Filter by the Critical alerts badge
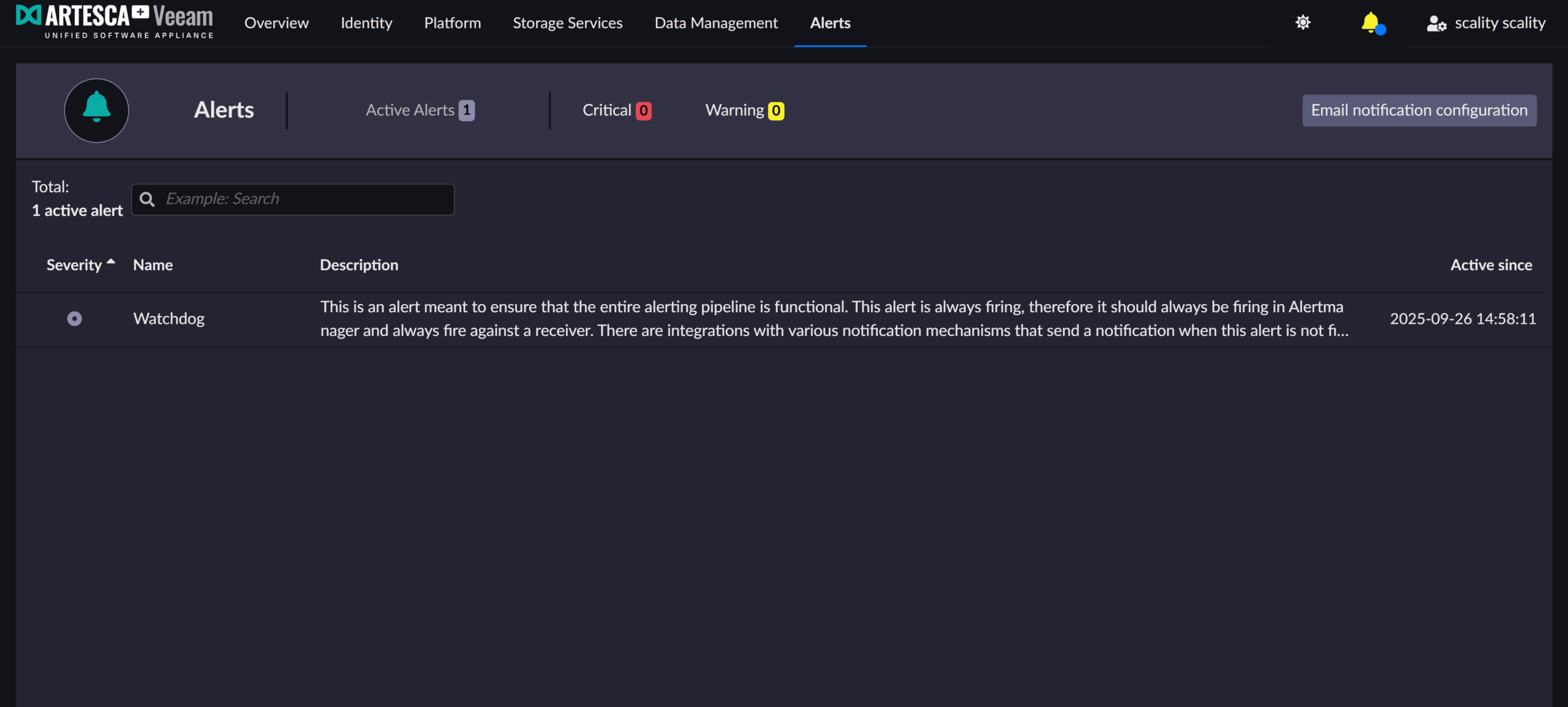 [x=643, y=111]
